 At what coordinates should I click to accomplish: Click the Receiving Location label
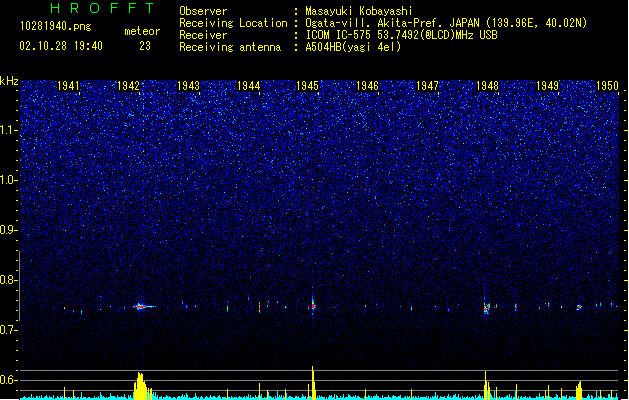(233, 23)
